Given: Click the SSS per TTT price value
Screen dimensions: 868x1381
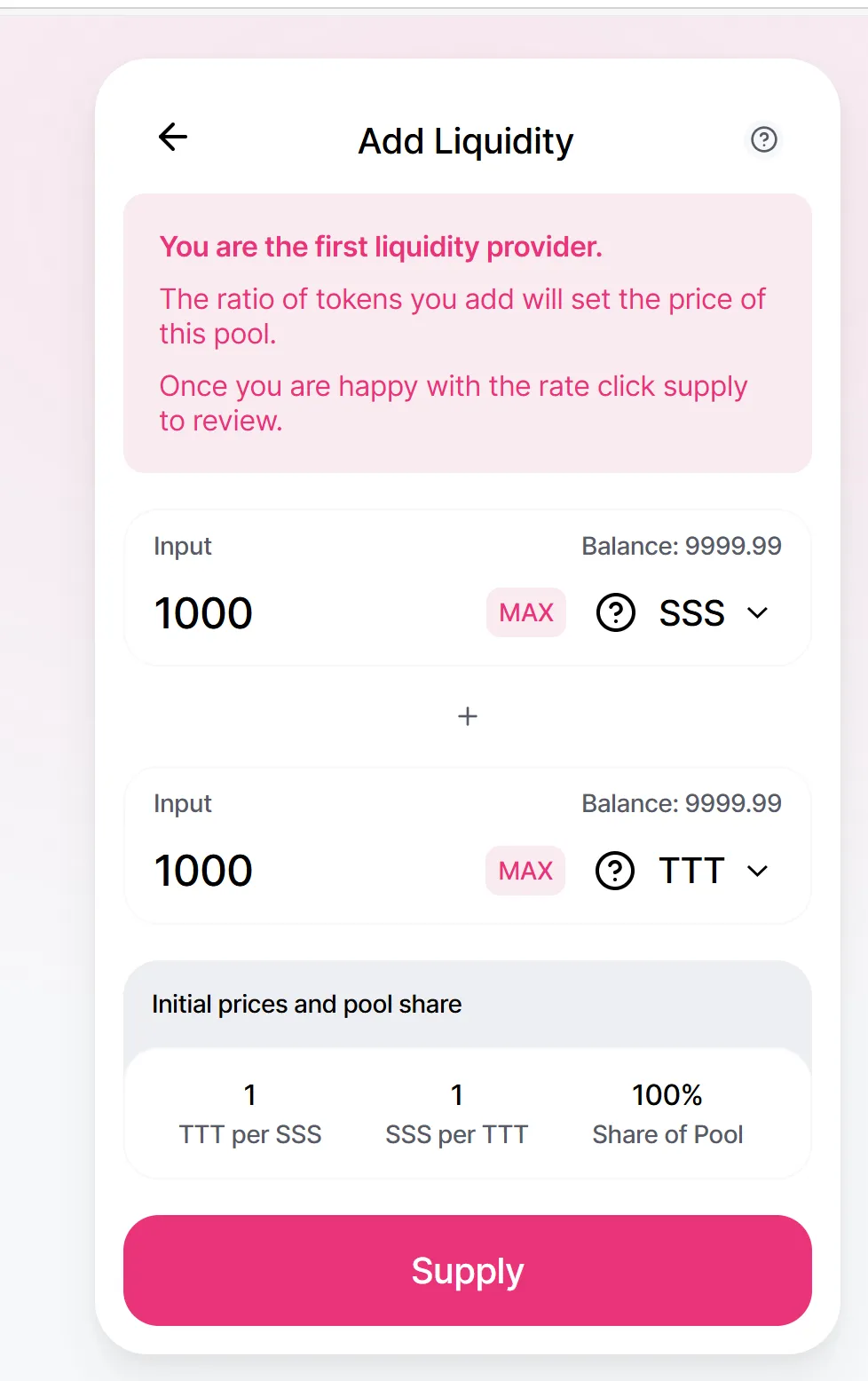Looking at the screenshot, I should click(x=456, y=1095).
